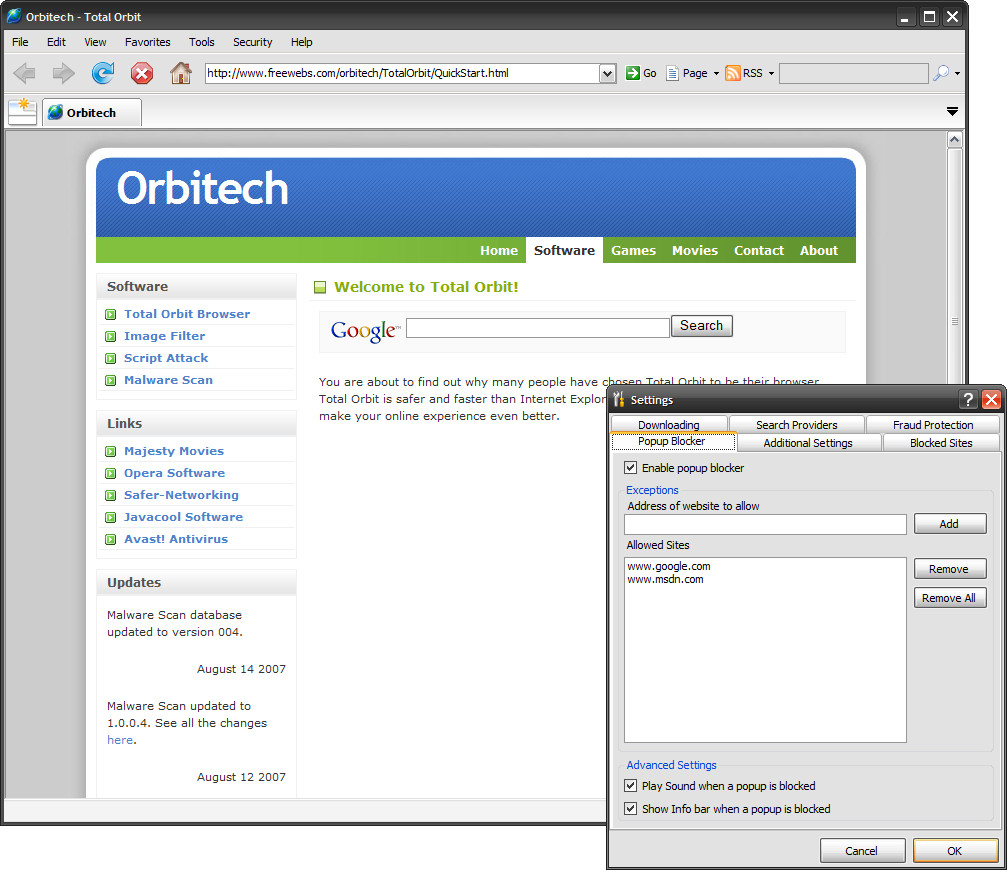
Task: Open the Additional Settings tab
Action: [808, 442]
